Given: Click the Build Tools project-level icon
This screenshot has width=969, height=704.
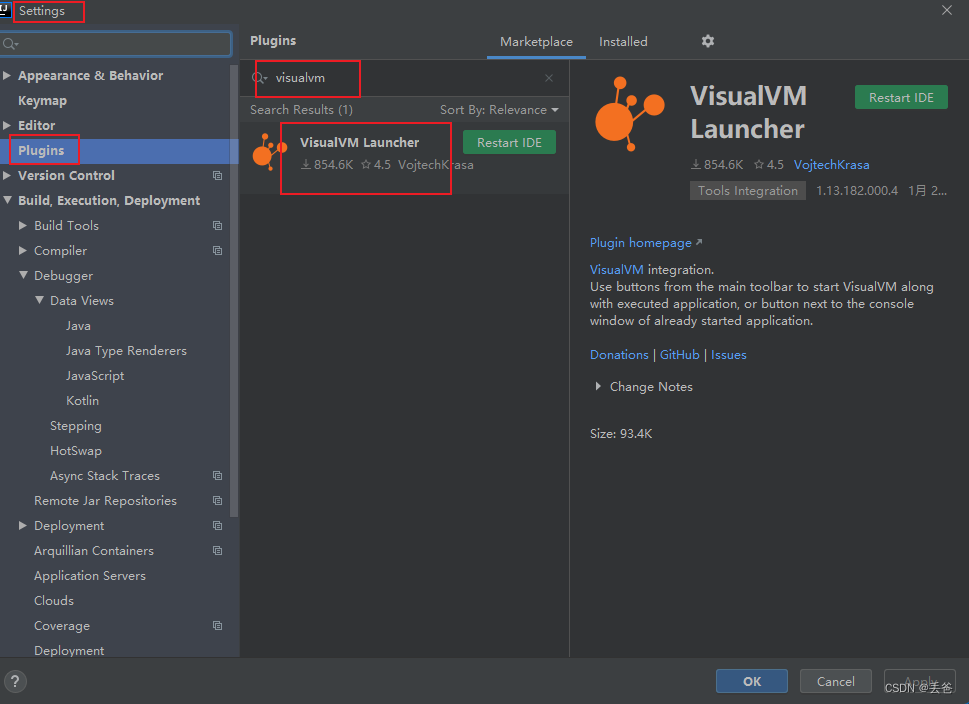Looking at the screenshot, I should (218, 226).
